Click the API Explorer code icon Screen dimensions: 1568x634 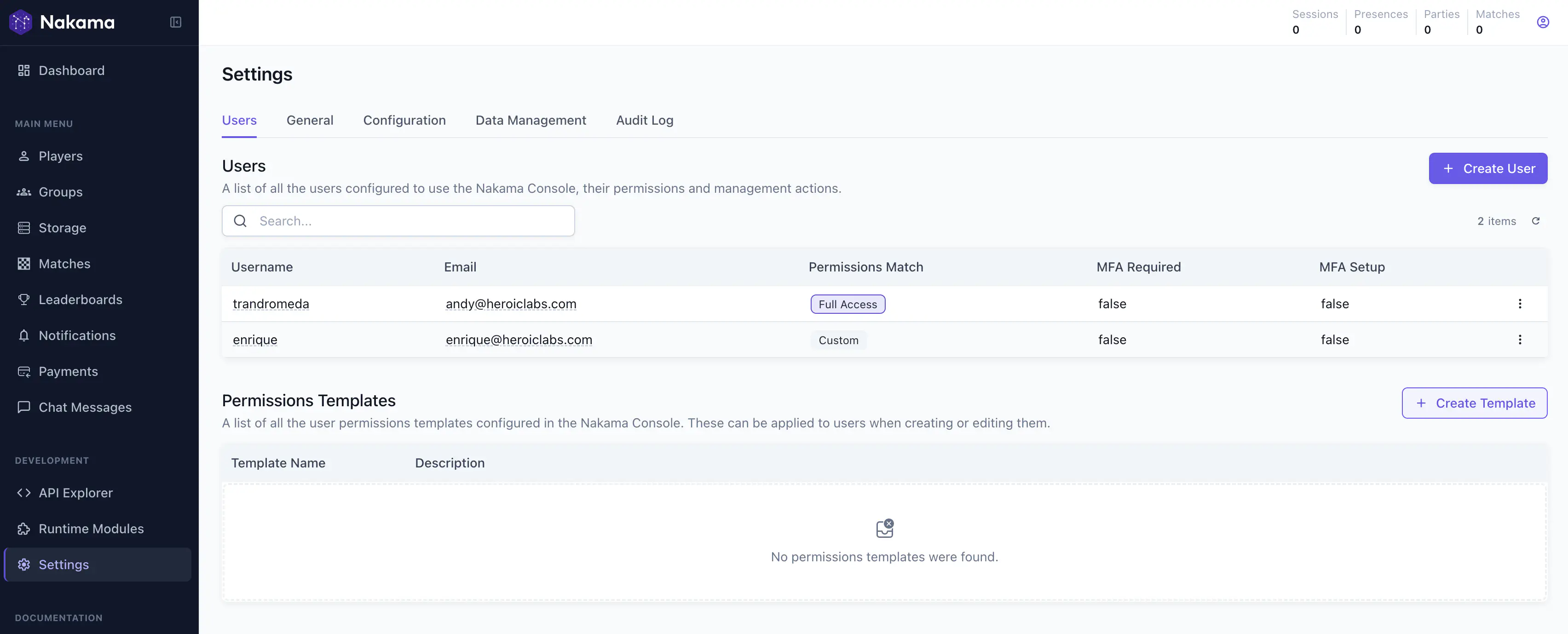pos(24,493)
